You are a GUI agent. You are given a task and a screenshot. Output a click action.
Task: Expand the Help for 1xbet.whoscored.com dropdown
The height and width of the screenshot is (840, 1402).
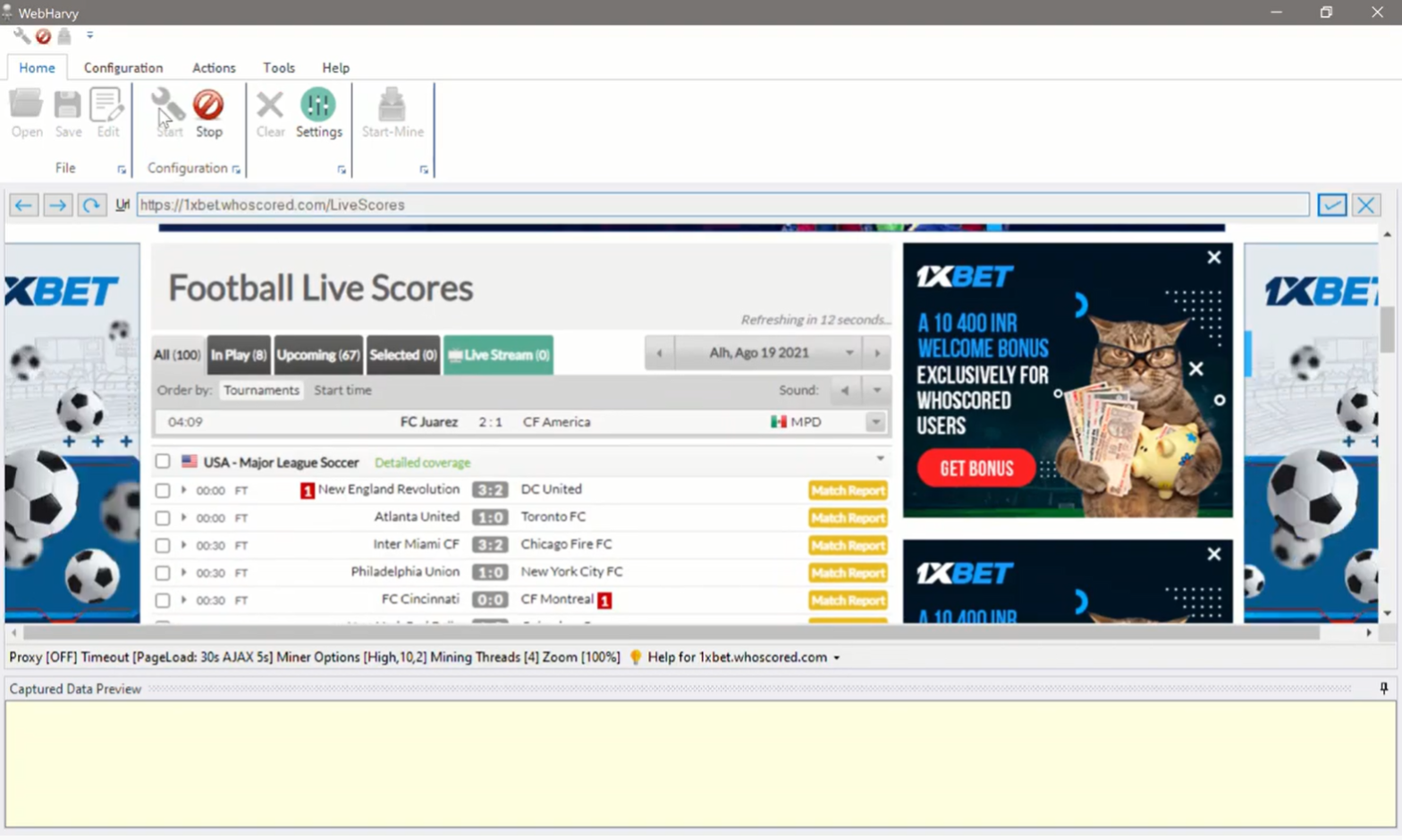pos(837,658)
